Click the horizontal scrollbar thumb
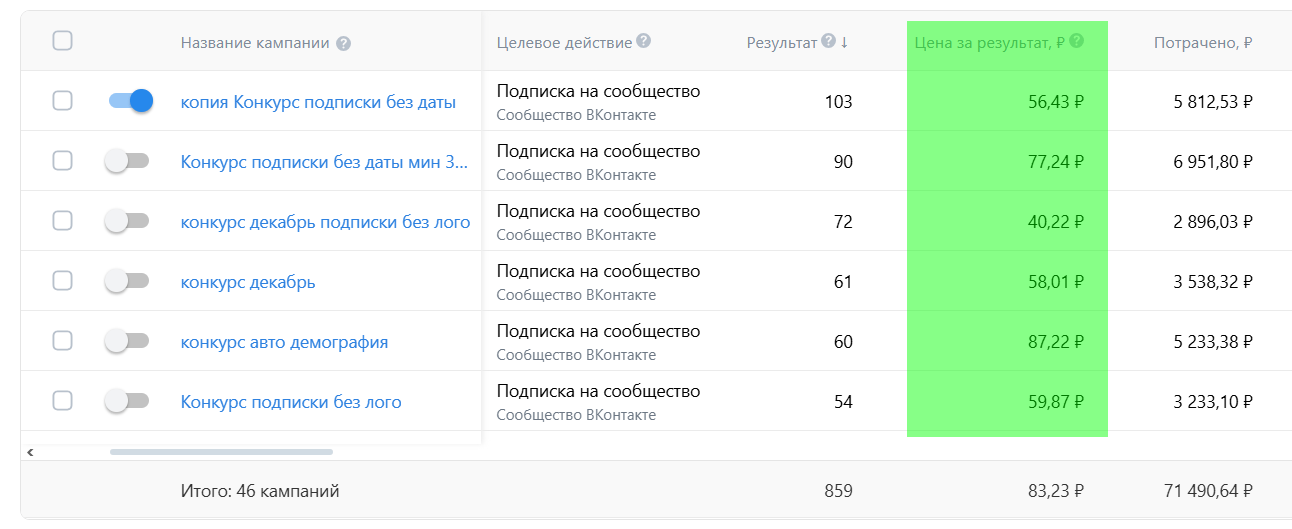The image size is (1292, 529). [221, 452]
